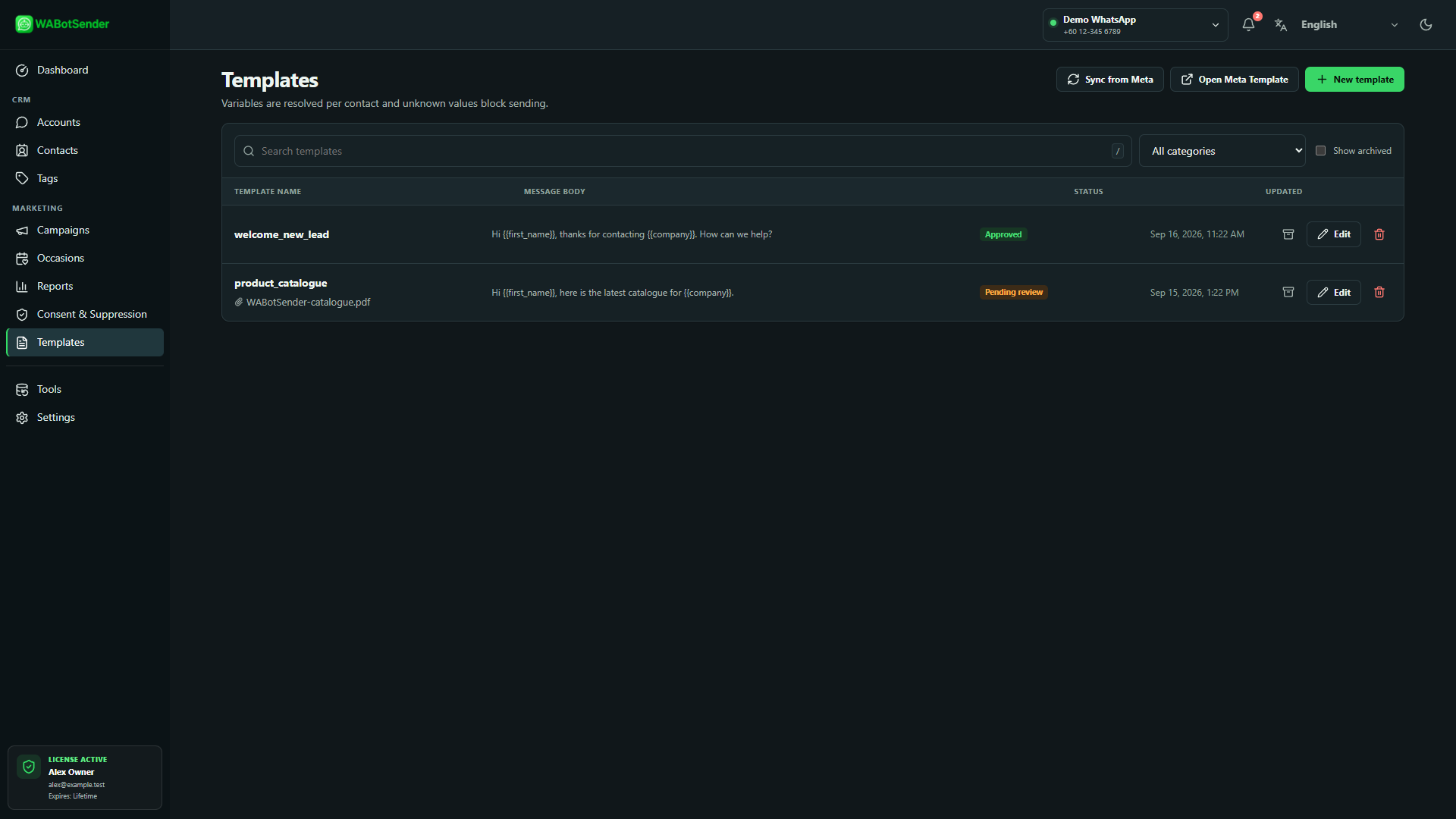The width and height of the screenshot is (1456, 819).
Task: Open the notifications bell
Action: (x=1248, y=24)
